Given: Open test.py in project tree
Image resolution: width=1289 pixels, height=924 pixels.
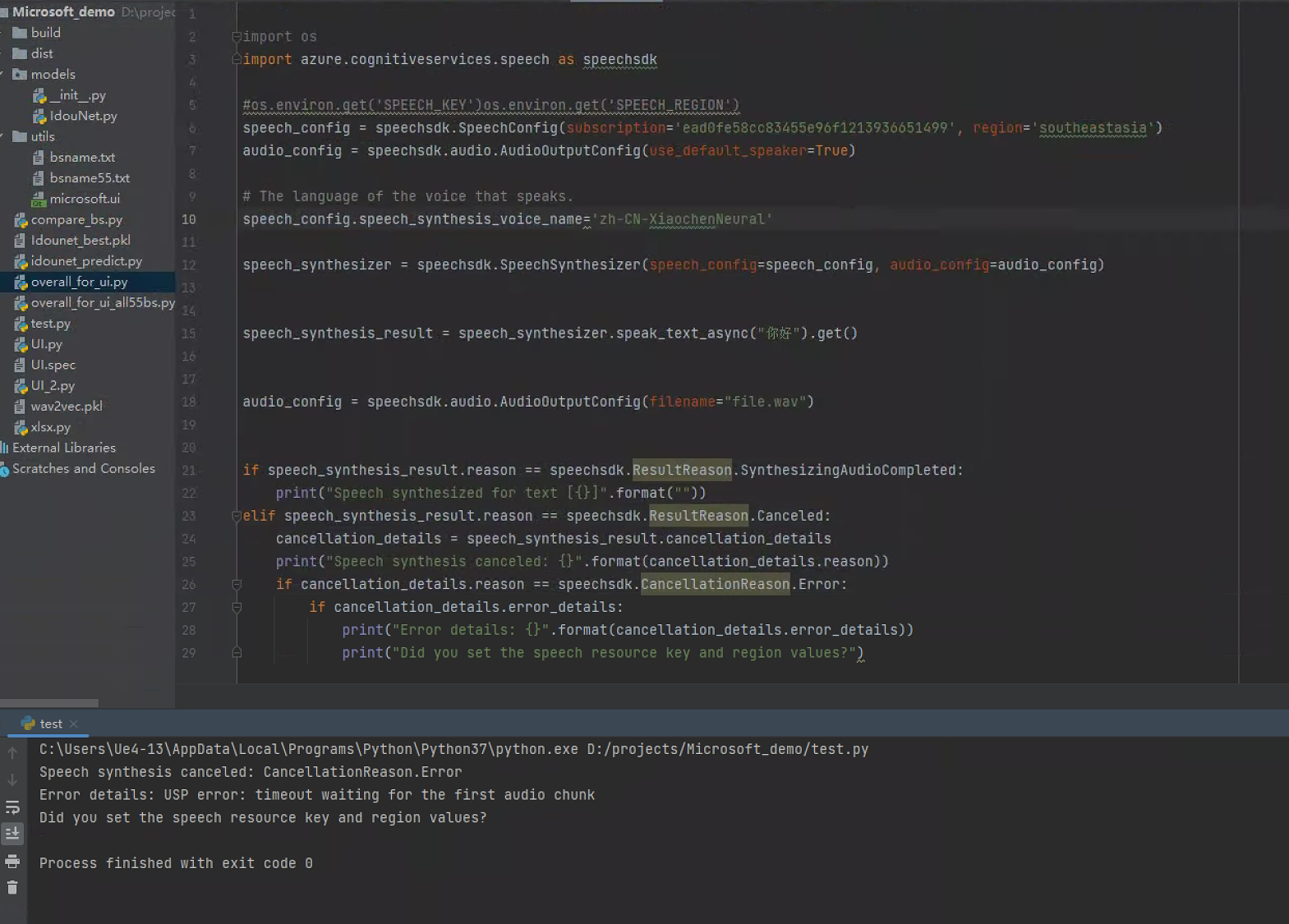Looking at the screenshot, I should click(x=51, y=324).
